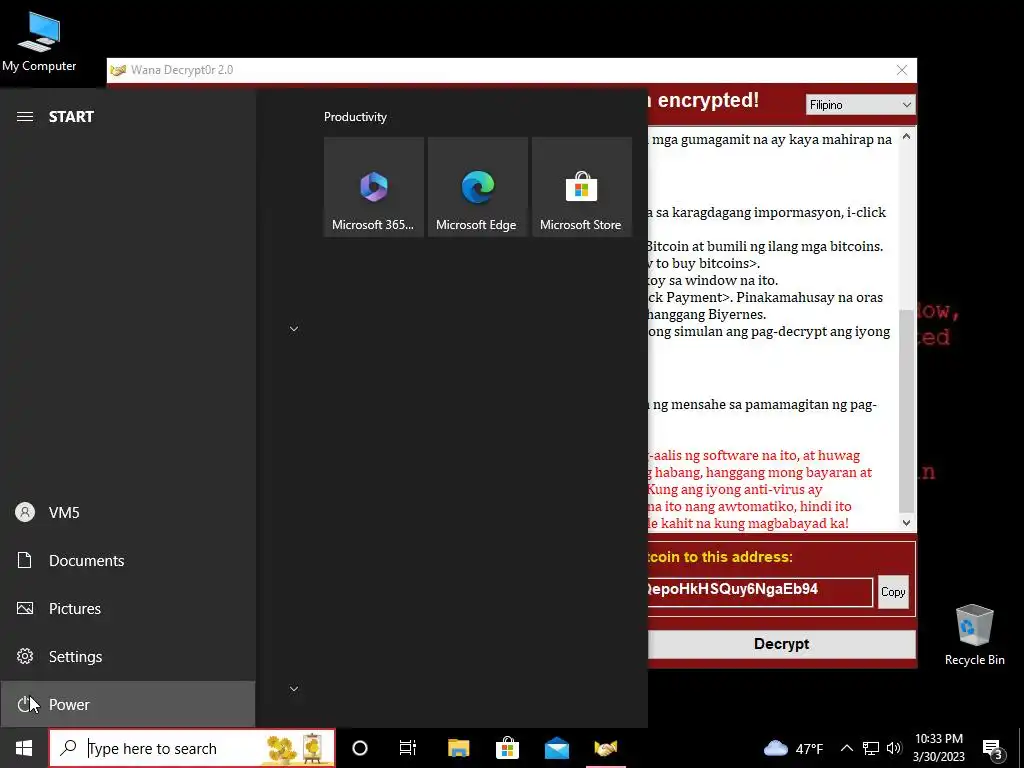The image size is (1024, 768).
Task: Open Documents from Start menu
Action: tap(127, 560)
